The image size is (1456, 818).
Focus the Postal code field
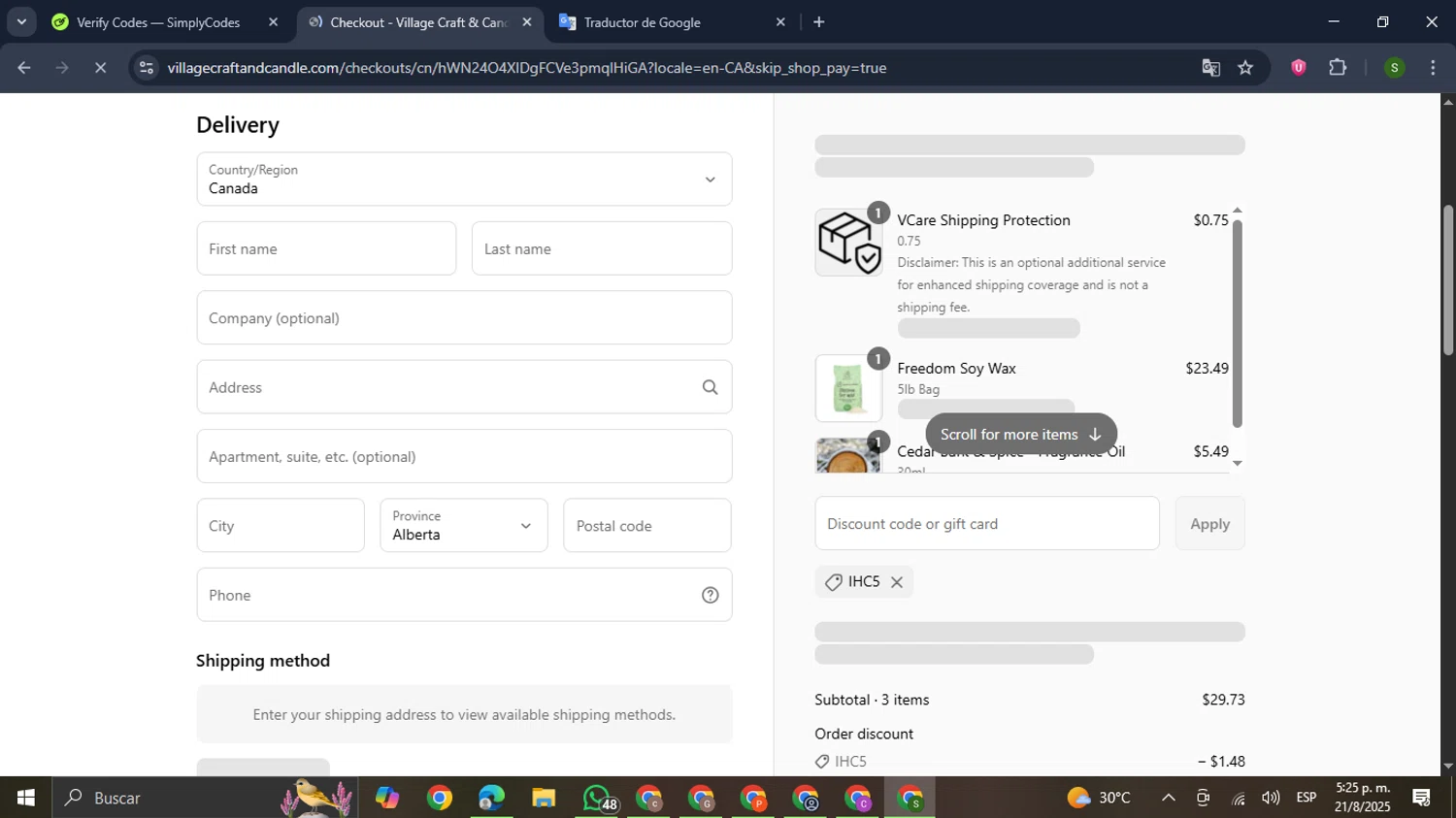point(647,525)
